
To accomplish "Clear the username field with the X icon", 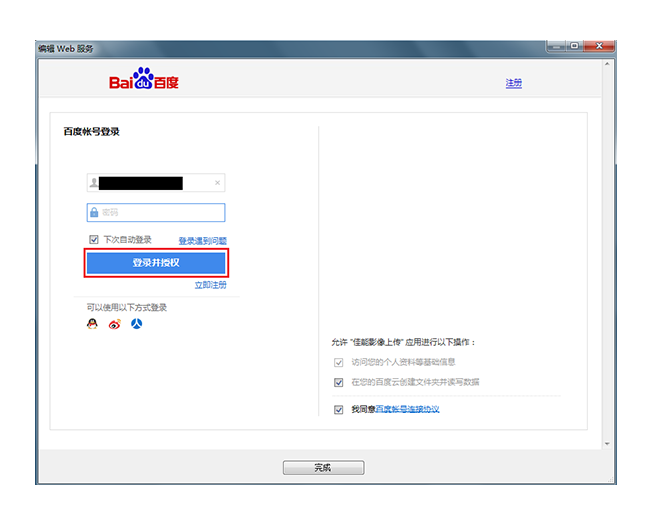I will 217,182.
